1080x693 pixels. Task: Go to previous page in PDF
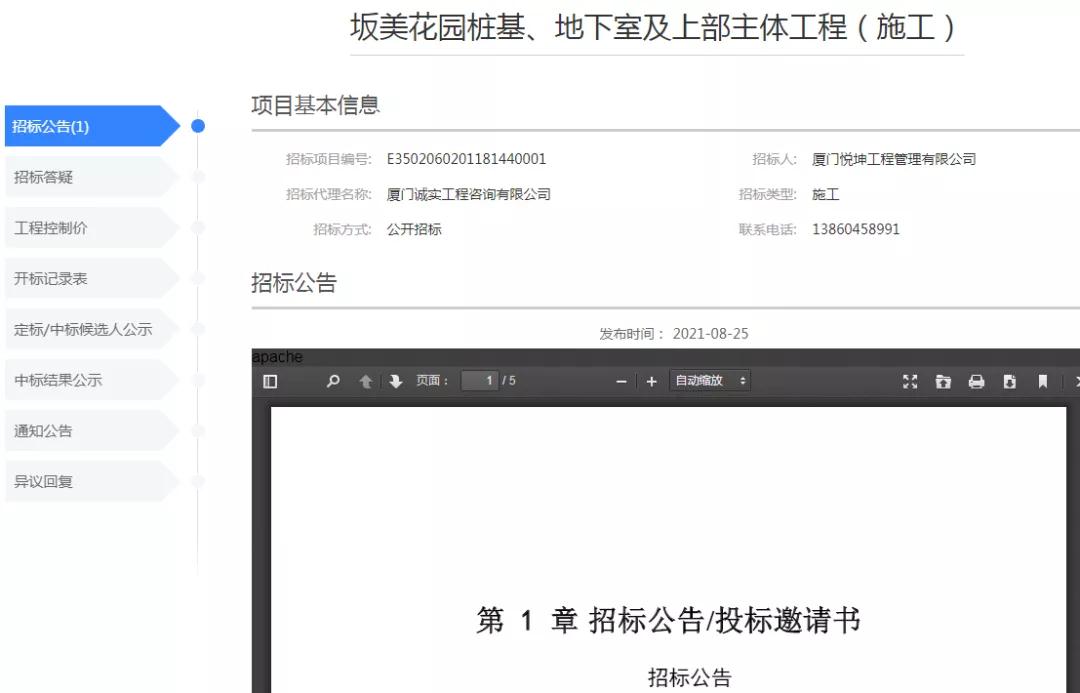pos(366,381)
